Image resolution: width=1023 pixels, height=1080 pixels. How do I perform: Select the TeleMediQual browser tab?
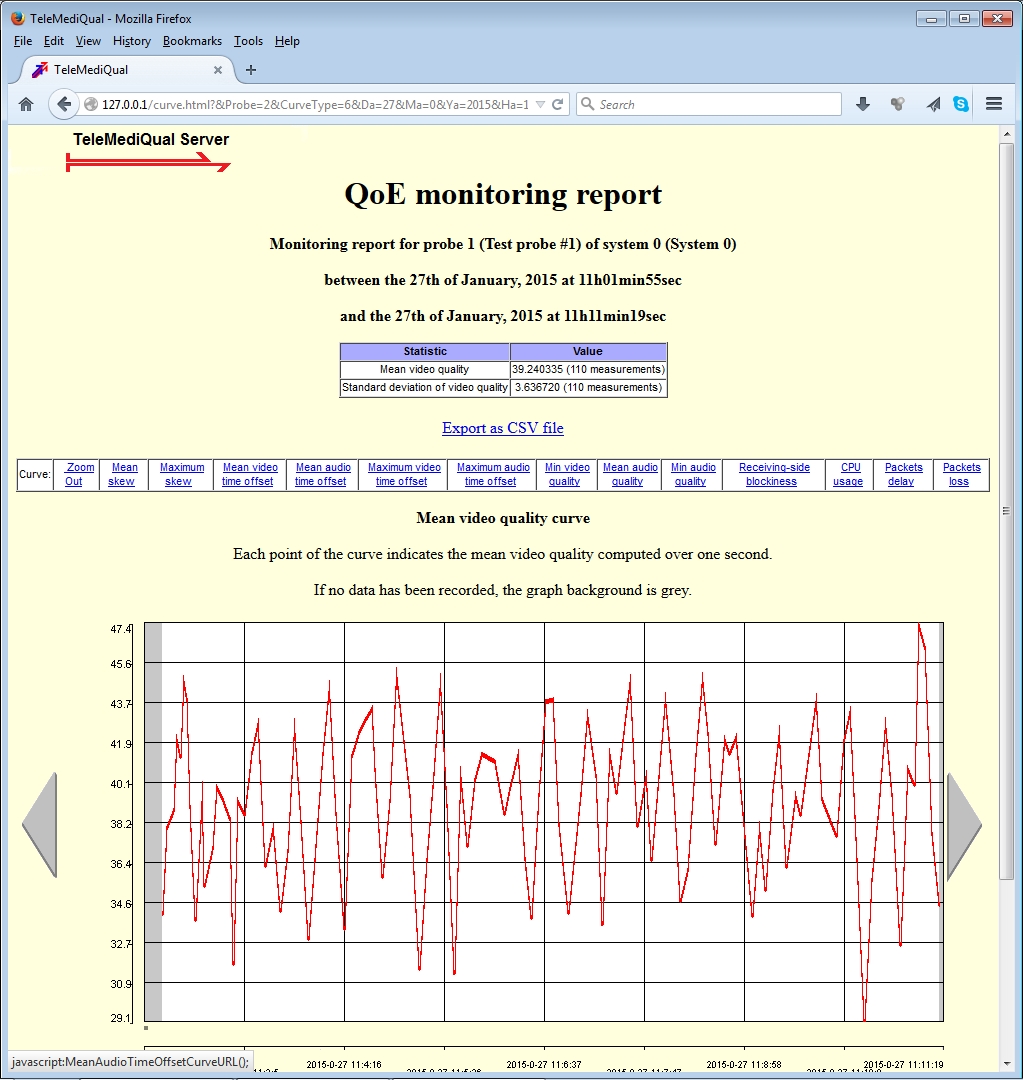[120, 70]
